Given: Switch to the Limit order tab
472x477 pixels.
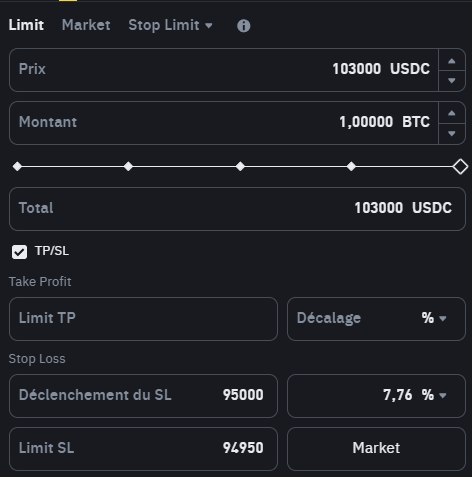Looking at the screenshot, I should click(x=26, y=25).
